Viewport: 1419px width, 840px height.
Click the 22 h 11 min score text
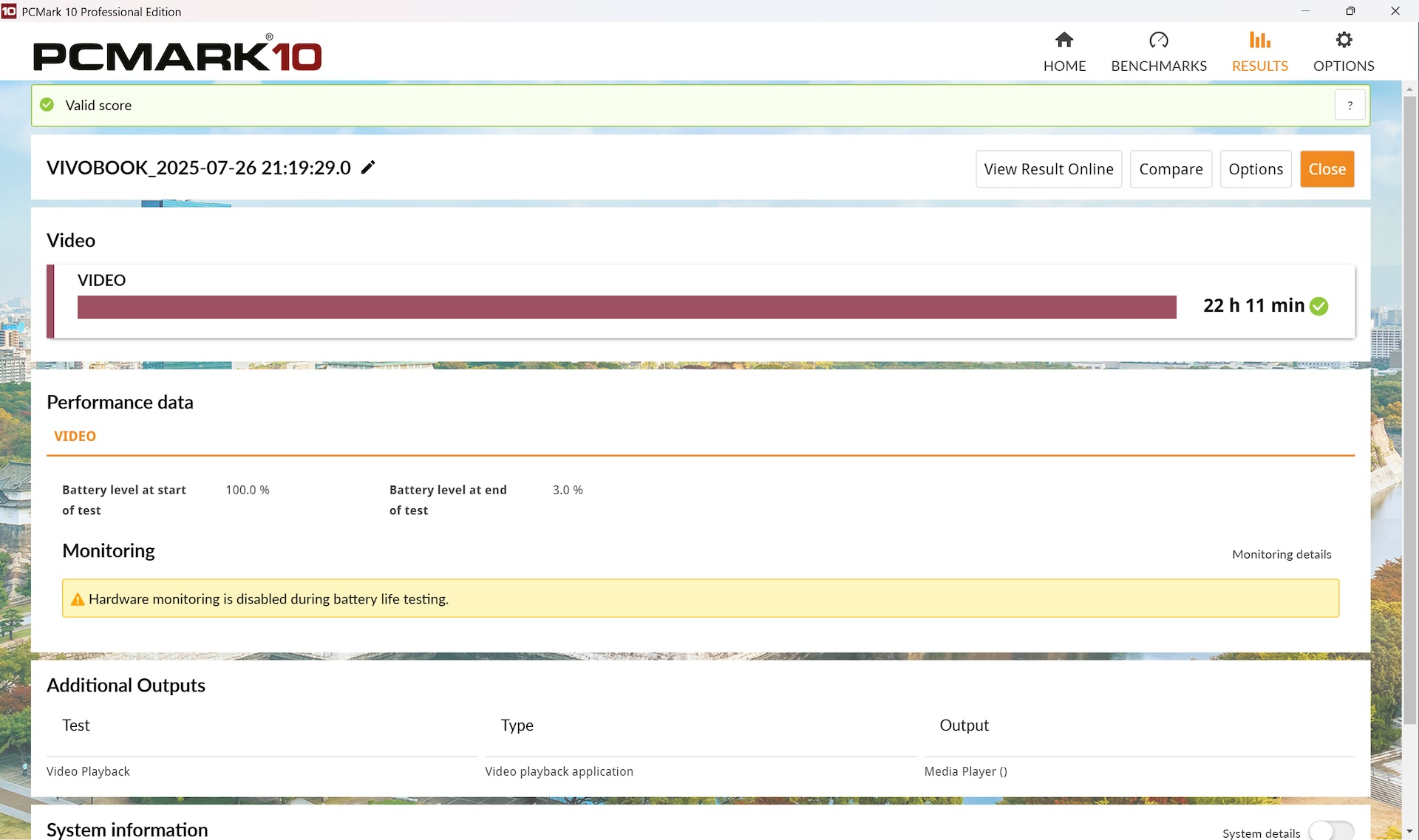coord(1253,306)
